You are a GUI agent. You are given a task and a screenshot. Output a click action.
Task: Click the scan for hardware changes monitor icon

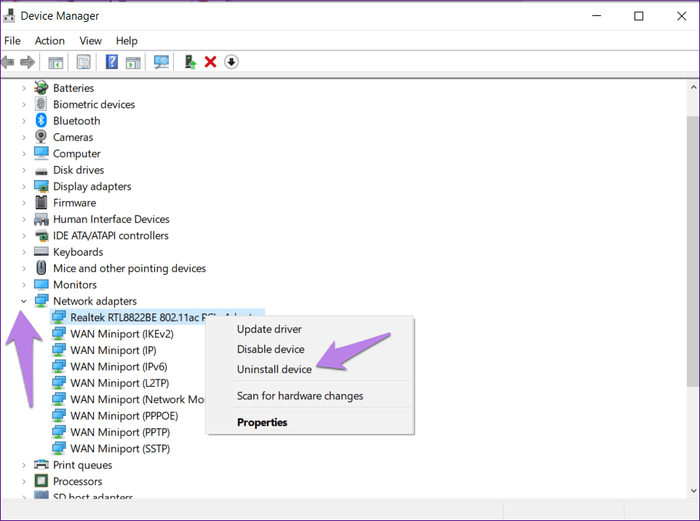pos(161,62)
